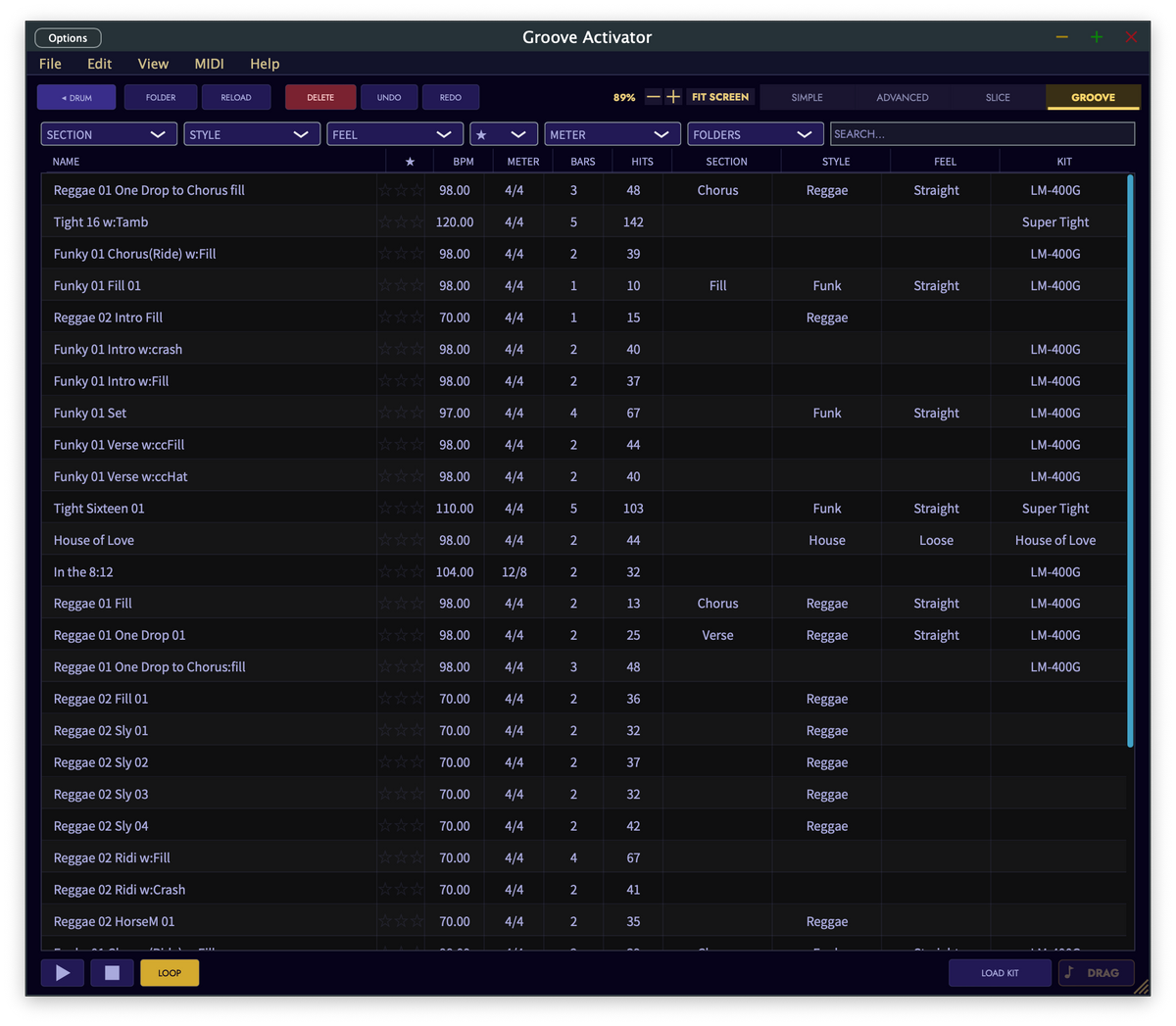Open the star rating filter dropdown
This screenshot has width=1176, height=1026.
tap(504, 134)
